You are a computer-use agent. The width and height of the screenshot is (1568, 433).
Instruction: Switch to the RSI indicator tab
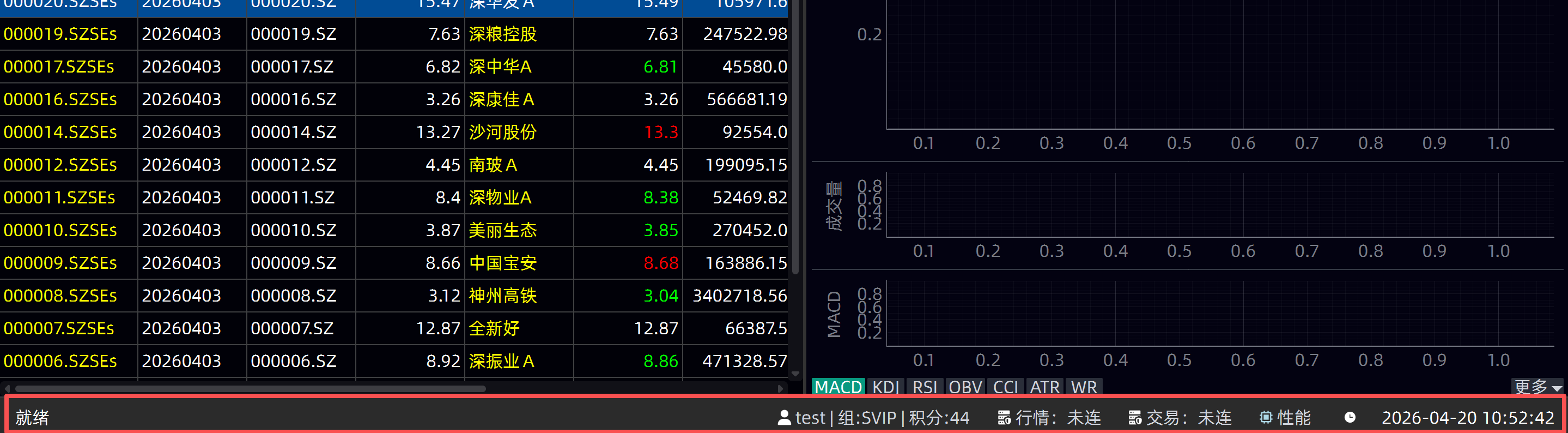(x=925, y=387)
